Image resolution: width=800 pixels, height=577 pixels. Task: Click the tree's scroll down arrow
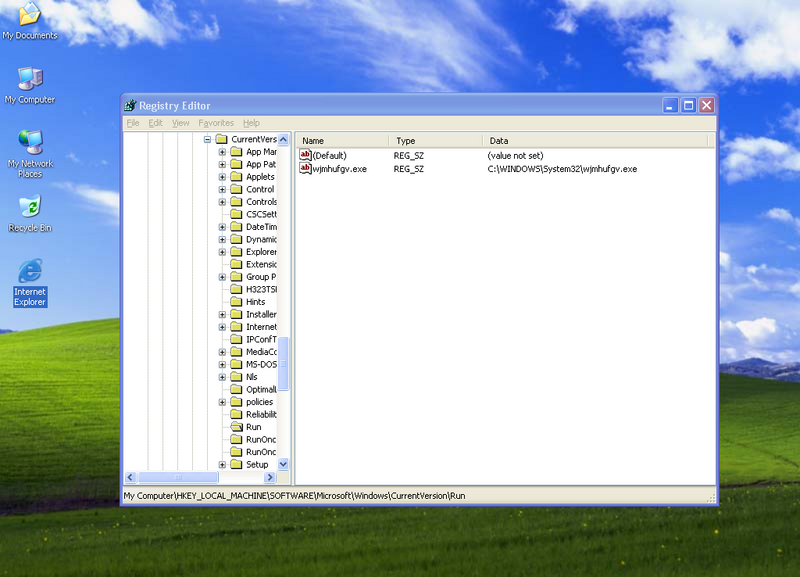click(x=283, y=464)
